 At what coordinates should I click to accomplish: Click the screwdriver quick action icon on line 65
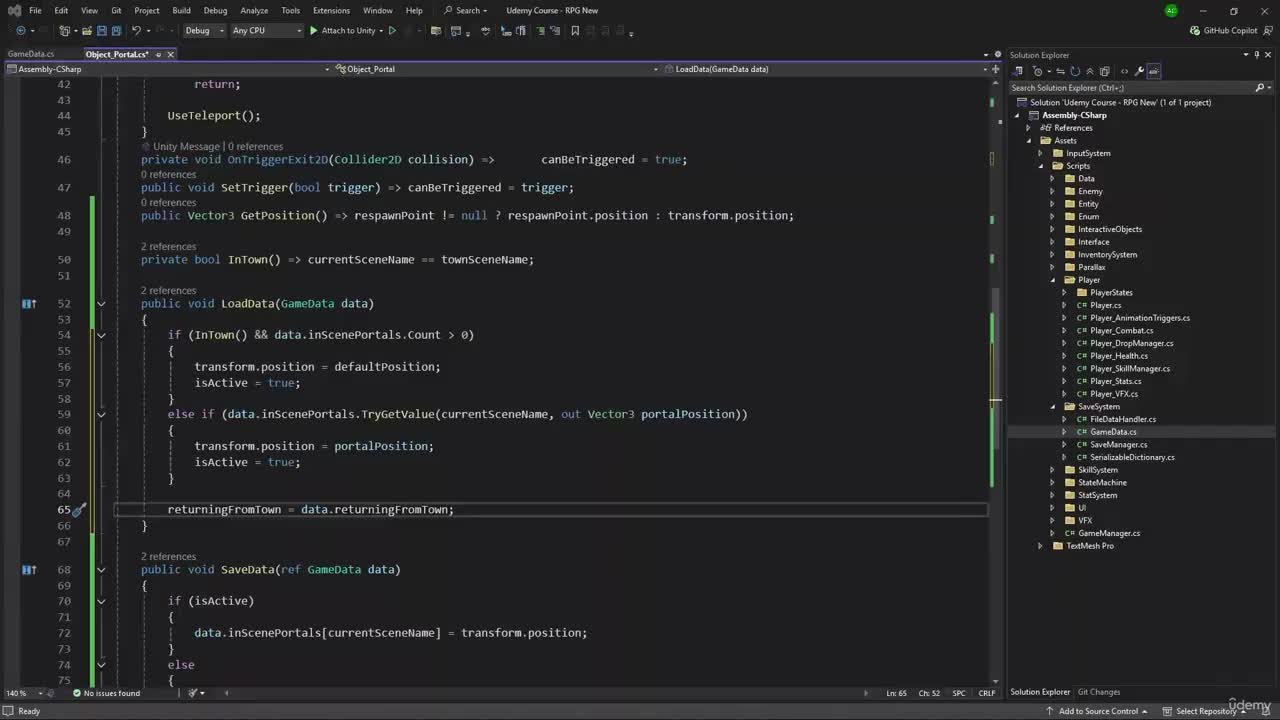tap(79, 510)
